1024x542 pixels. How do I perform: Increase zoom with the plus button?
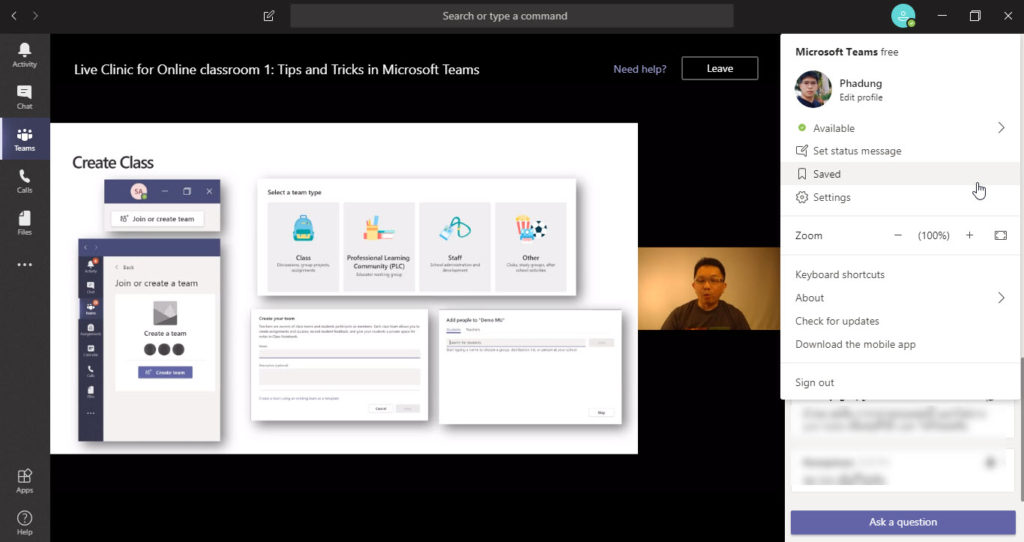(969, 235)
